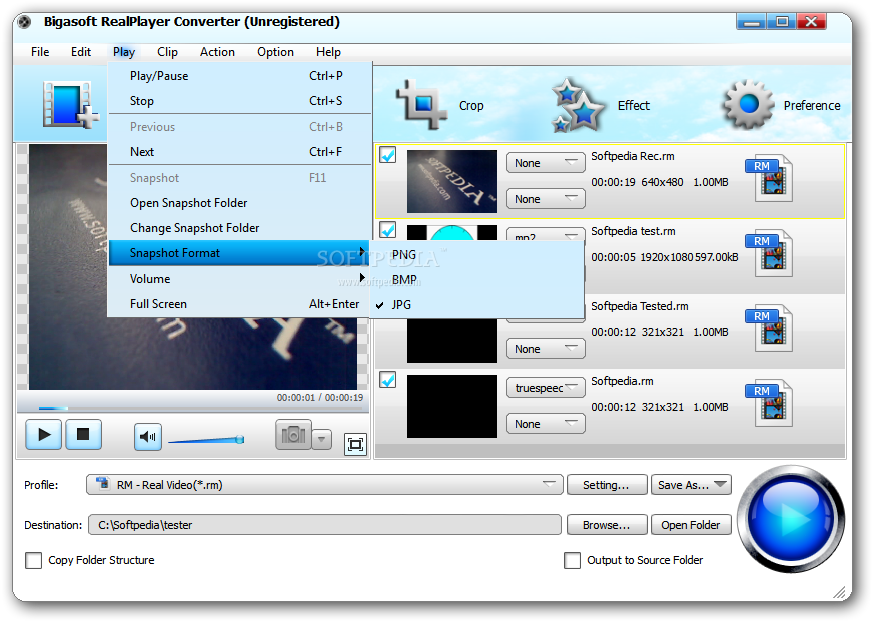Viewport: 873px width, 622px height.
Task: Choose Open Snapshot Folder
Action: pos(239,203)
